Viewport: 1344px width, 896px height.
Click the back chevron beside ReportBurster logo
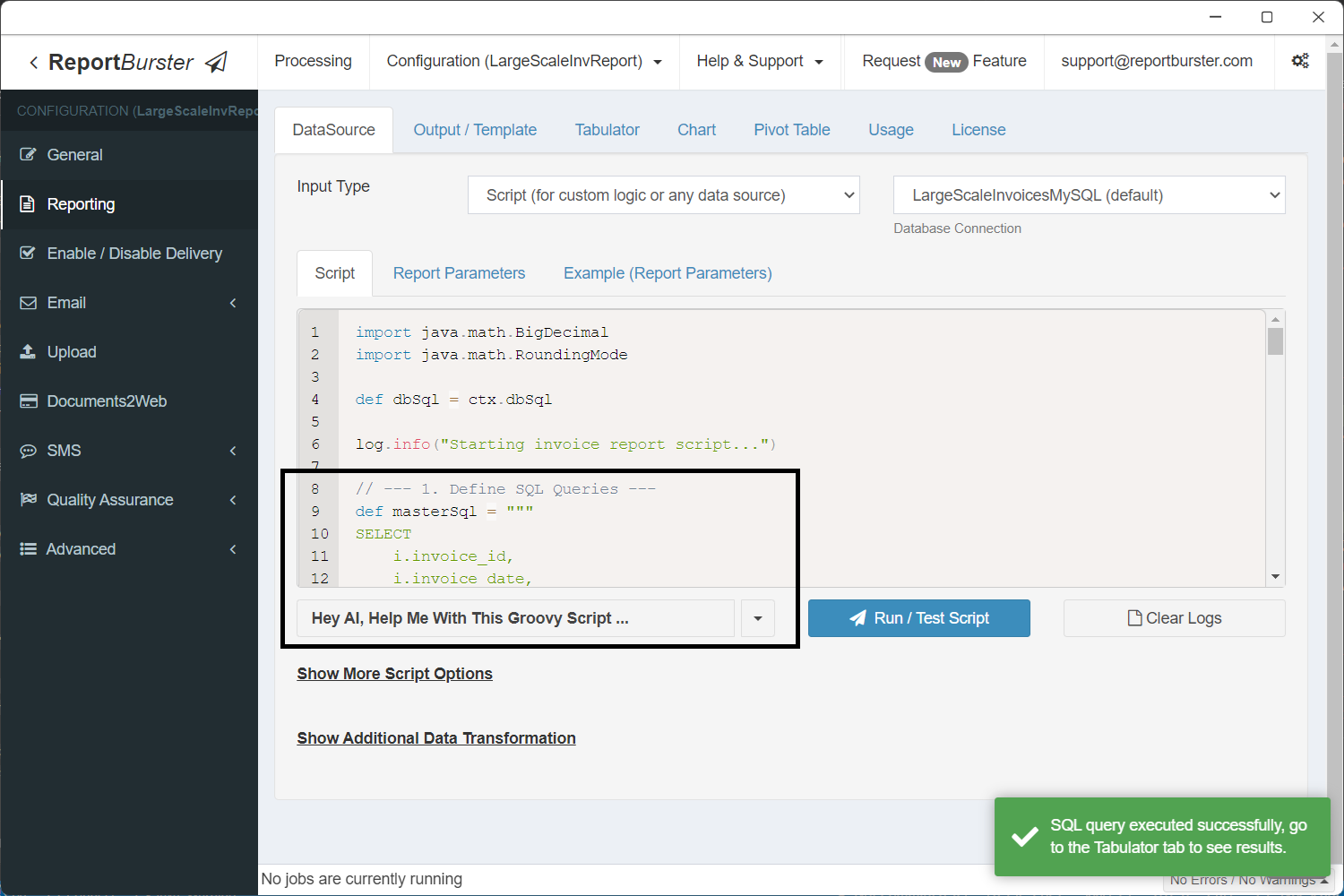34,63
